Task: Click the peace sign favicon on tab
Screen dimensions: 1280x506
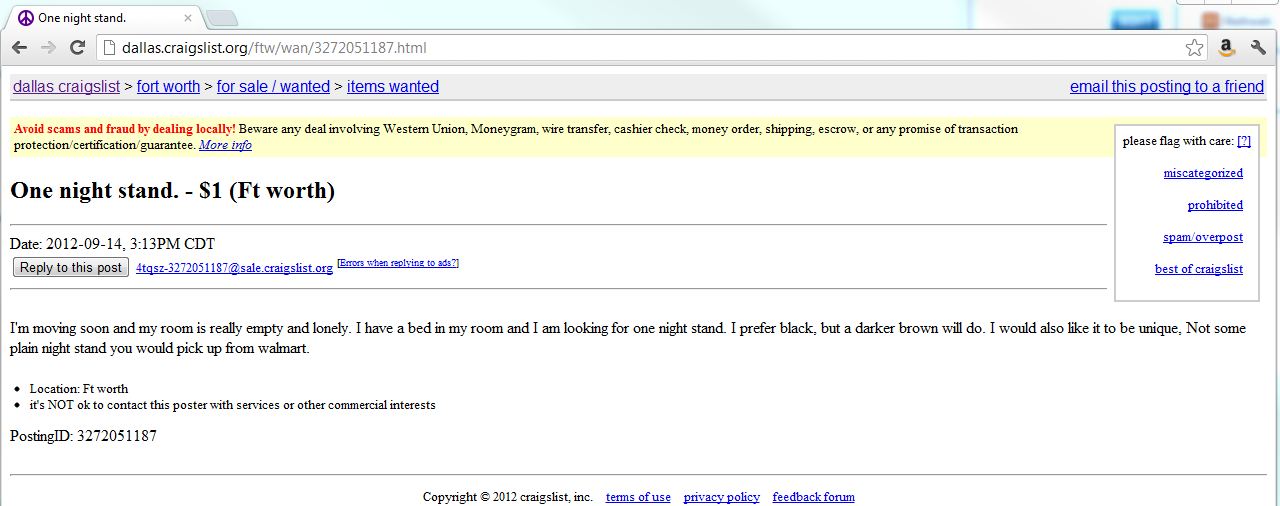Action: tap(26, 18)
